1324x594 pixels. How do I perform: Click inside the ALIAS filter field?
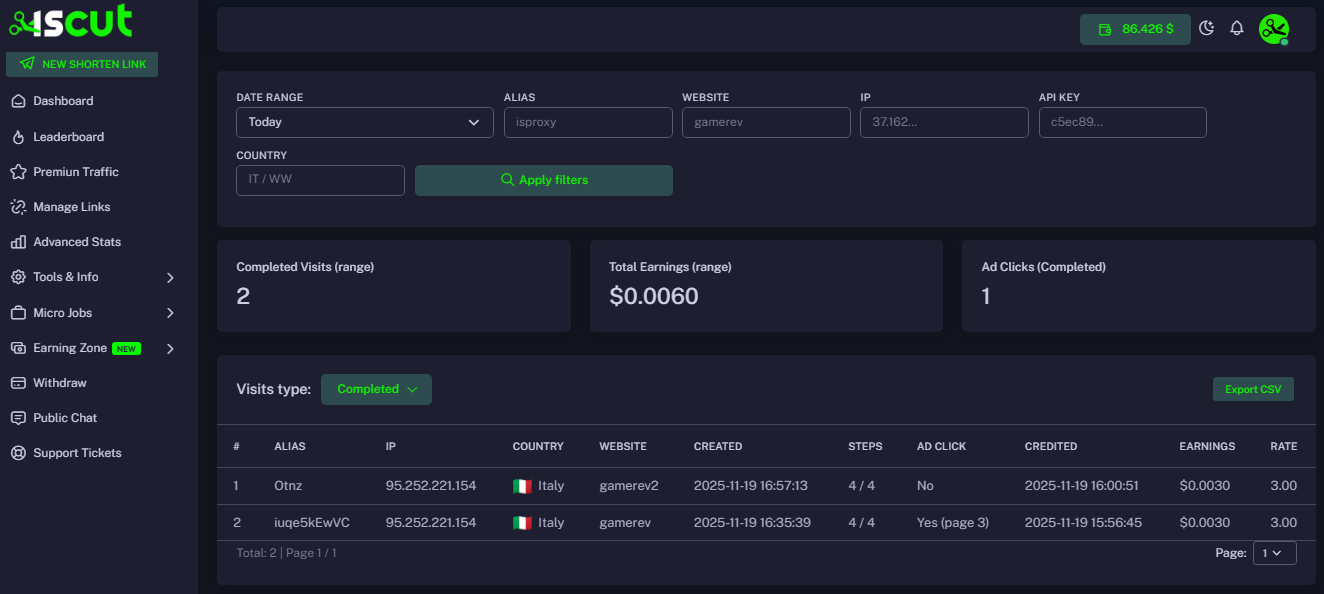[x=588, y=122]
